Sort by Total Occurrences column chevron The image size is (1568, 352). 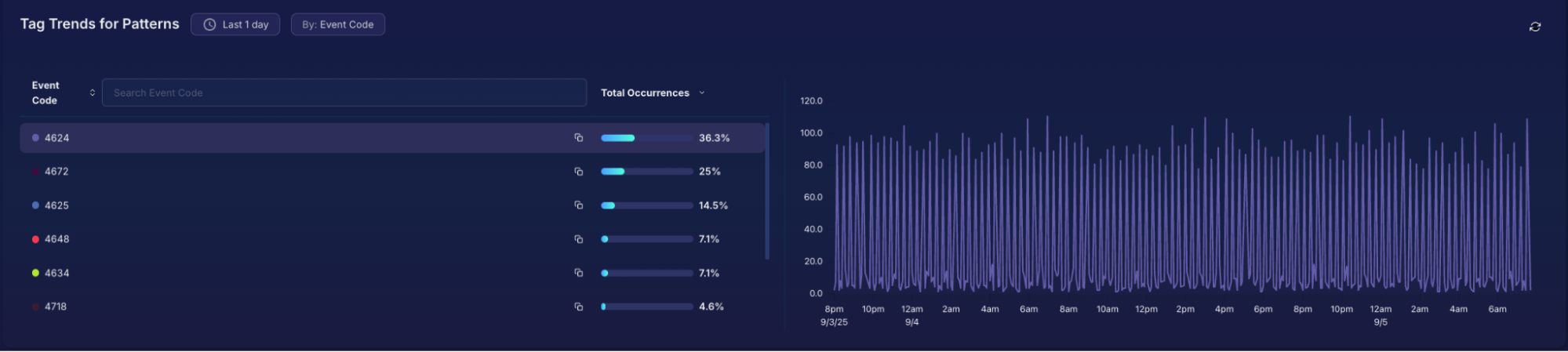click(701, 93)
